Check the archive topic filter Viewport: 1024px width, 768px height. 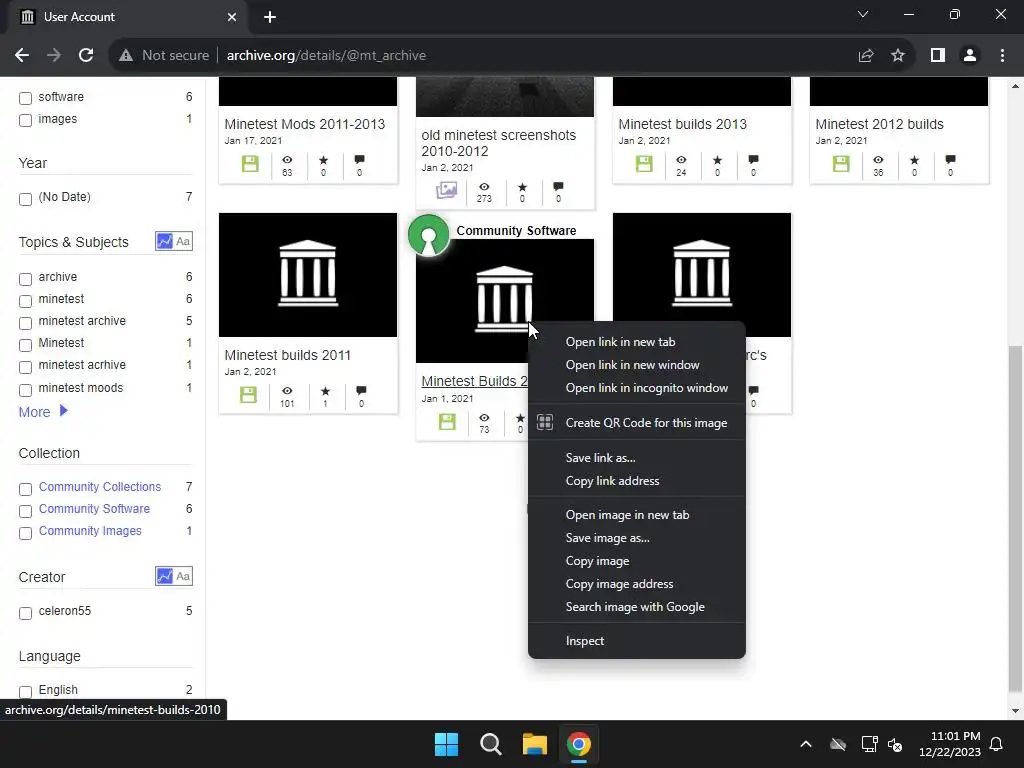(x=25, y=279)
